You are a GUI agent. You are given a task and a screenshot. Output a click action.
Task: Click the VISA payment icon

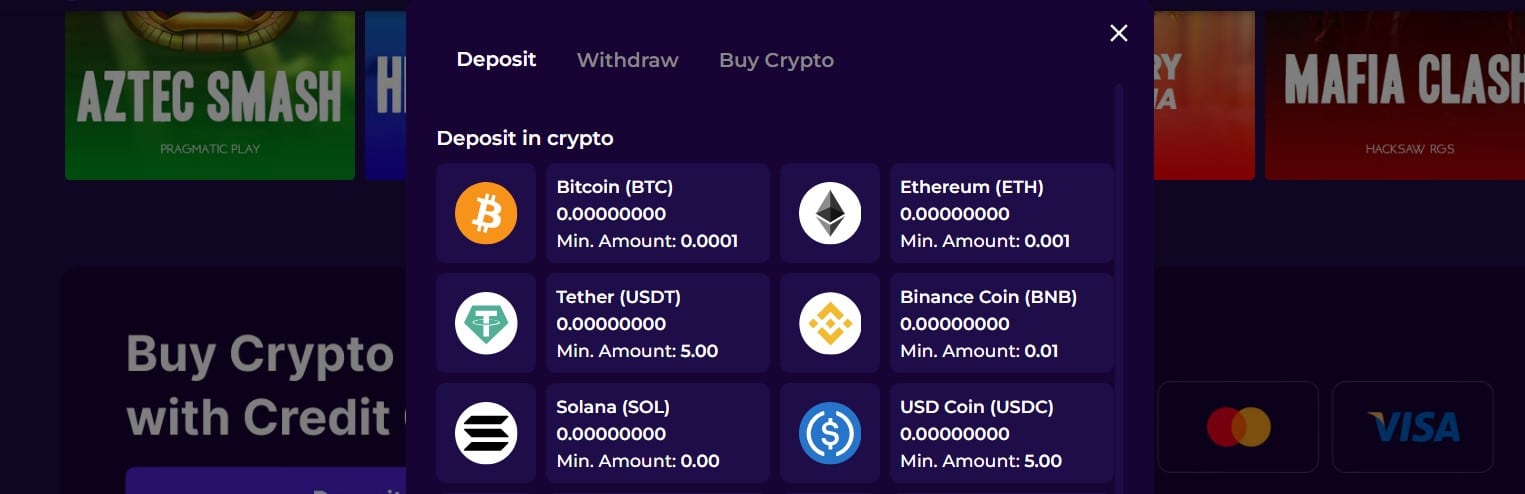tap(1413, 427)
